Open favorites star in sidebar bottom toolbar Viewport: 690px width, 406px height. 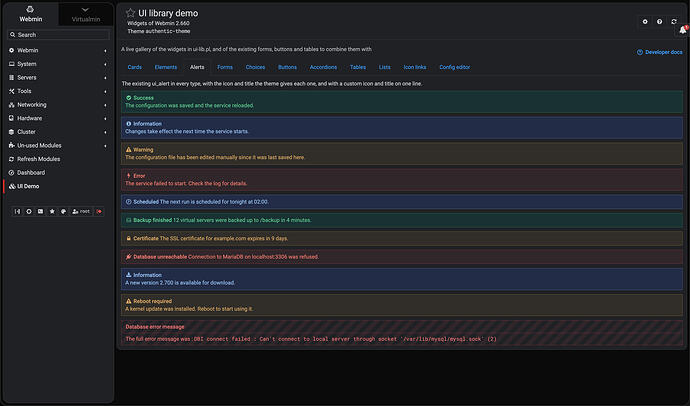pos(52,212)
